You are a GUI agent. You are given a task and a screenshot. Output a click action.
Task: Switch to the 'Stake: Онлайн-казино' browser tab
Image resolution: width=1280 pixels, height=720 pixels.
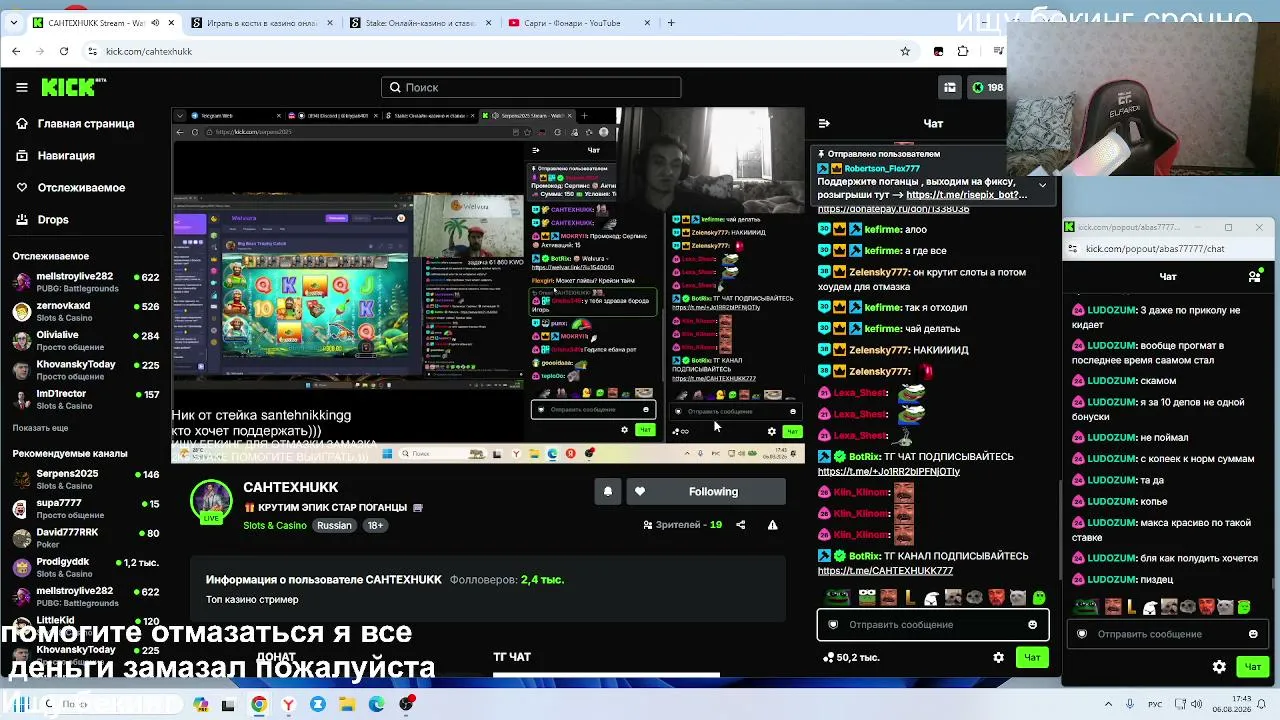419,23
